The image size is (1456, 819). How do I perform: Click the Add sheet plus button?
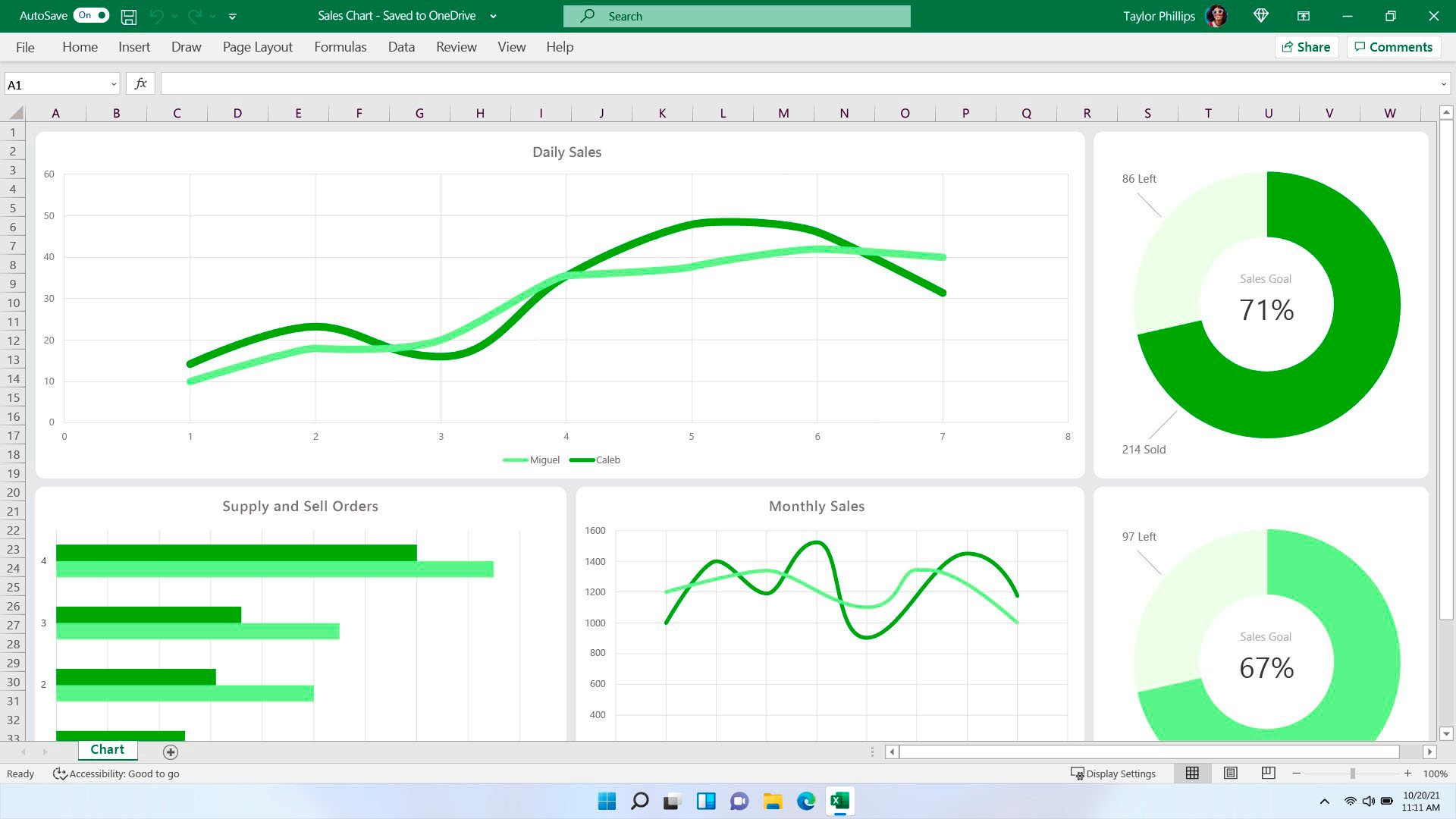[x=170, y=751]
